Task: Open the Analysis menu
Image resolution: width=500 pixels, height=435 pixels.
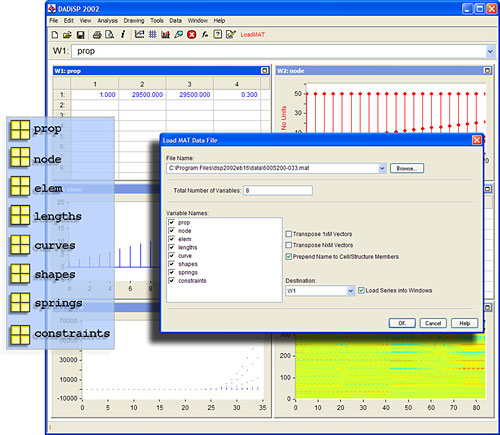Action: (x=107, y=21)
